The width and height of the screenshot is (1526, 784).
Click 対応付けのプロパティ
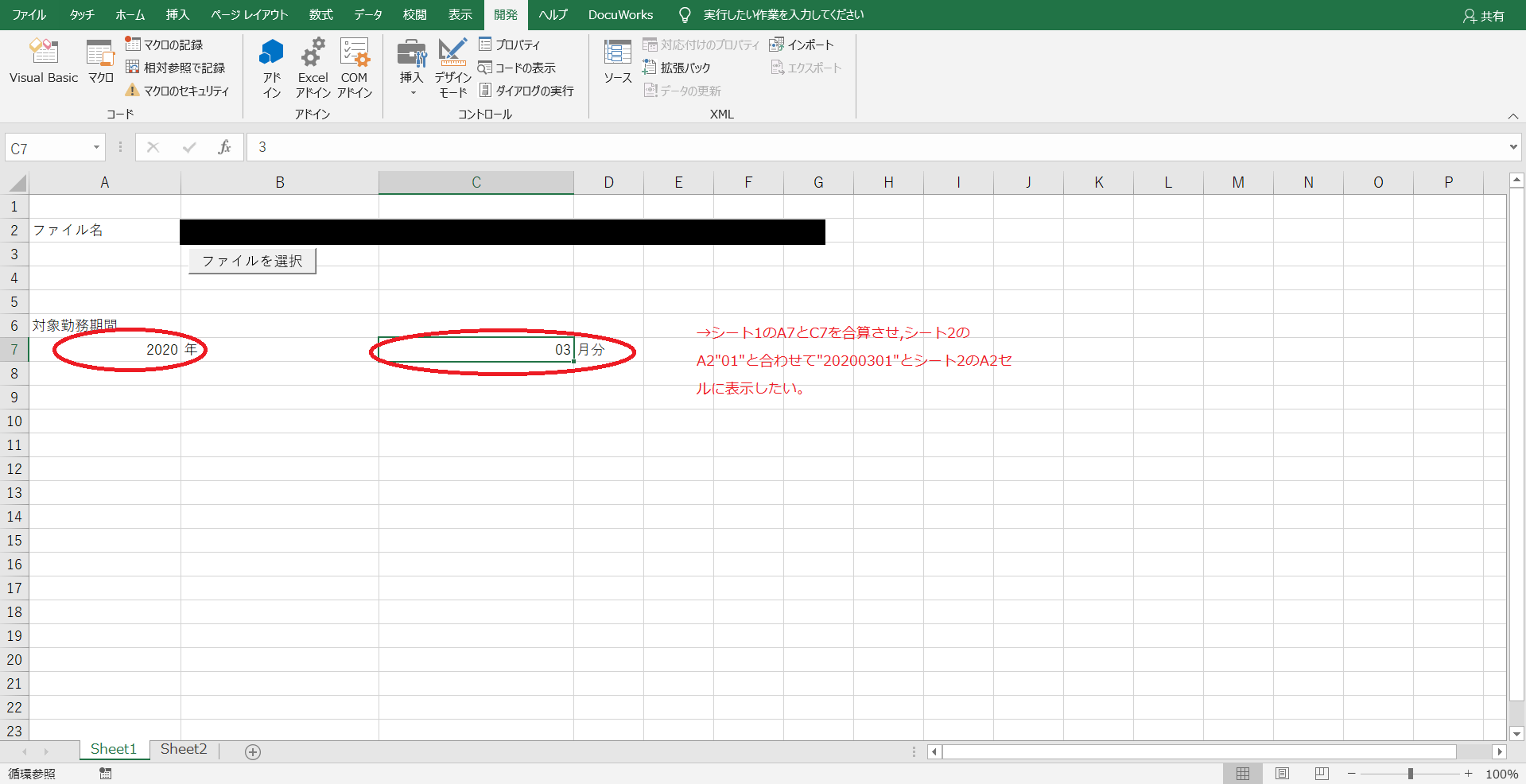click(x=701, y=45)
